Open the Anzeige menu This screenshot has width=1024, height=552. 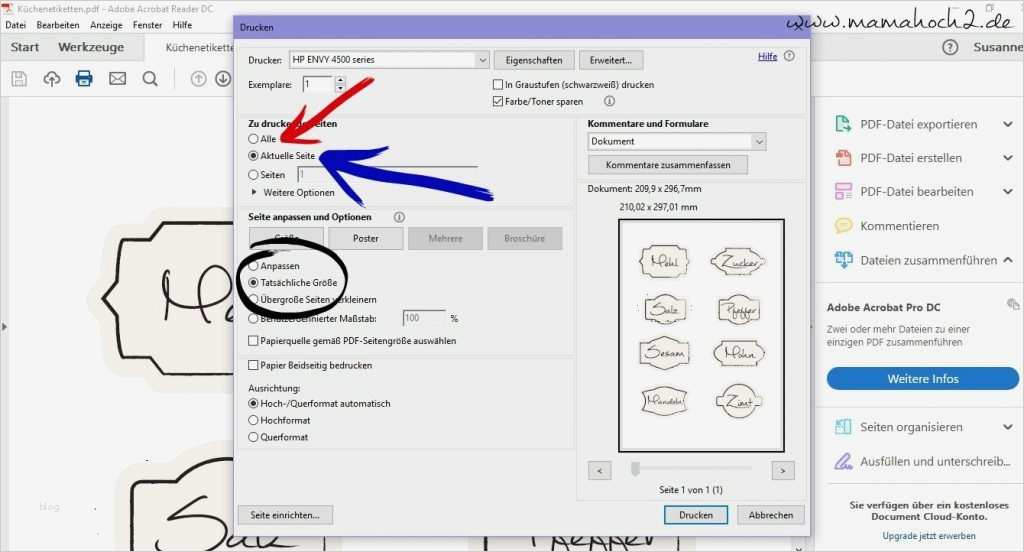coord(106,25)
